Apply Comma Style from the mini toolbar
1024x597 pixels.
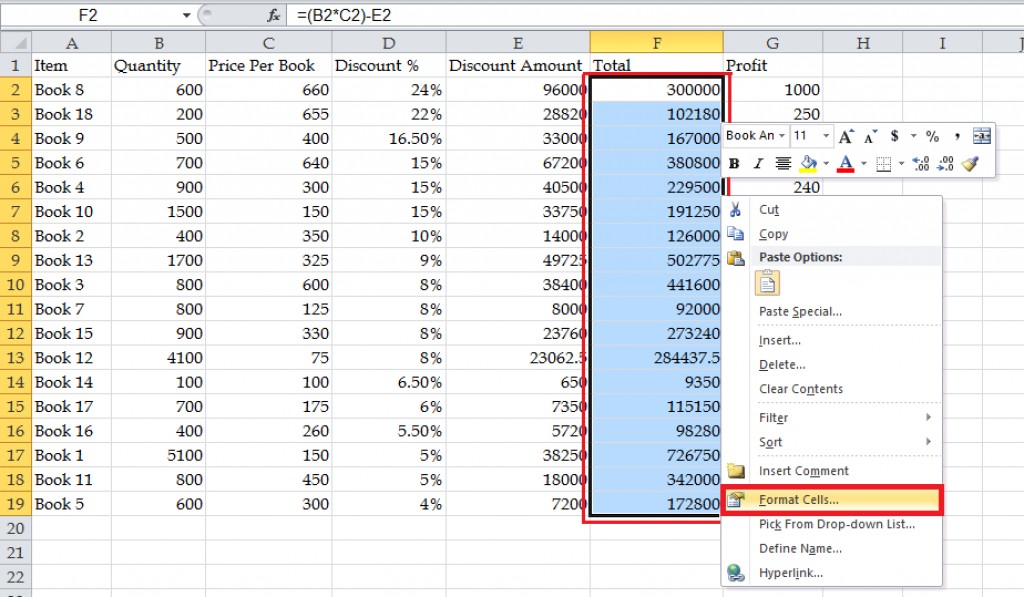point(957,135)
